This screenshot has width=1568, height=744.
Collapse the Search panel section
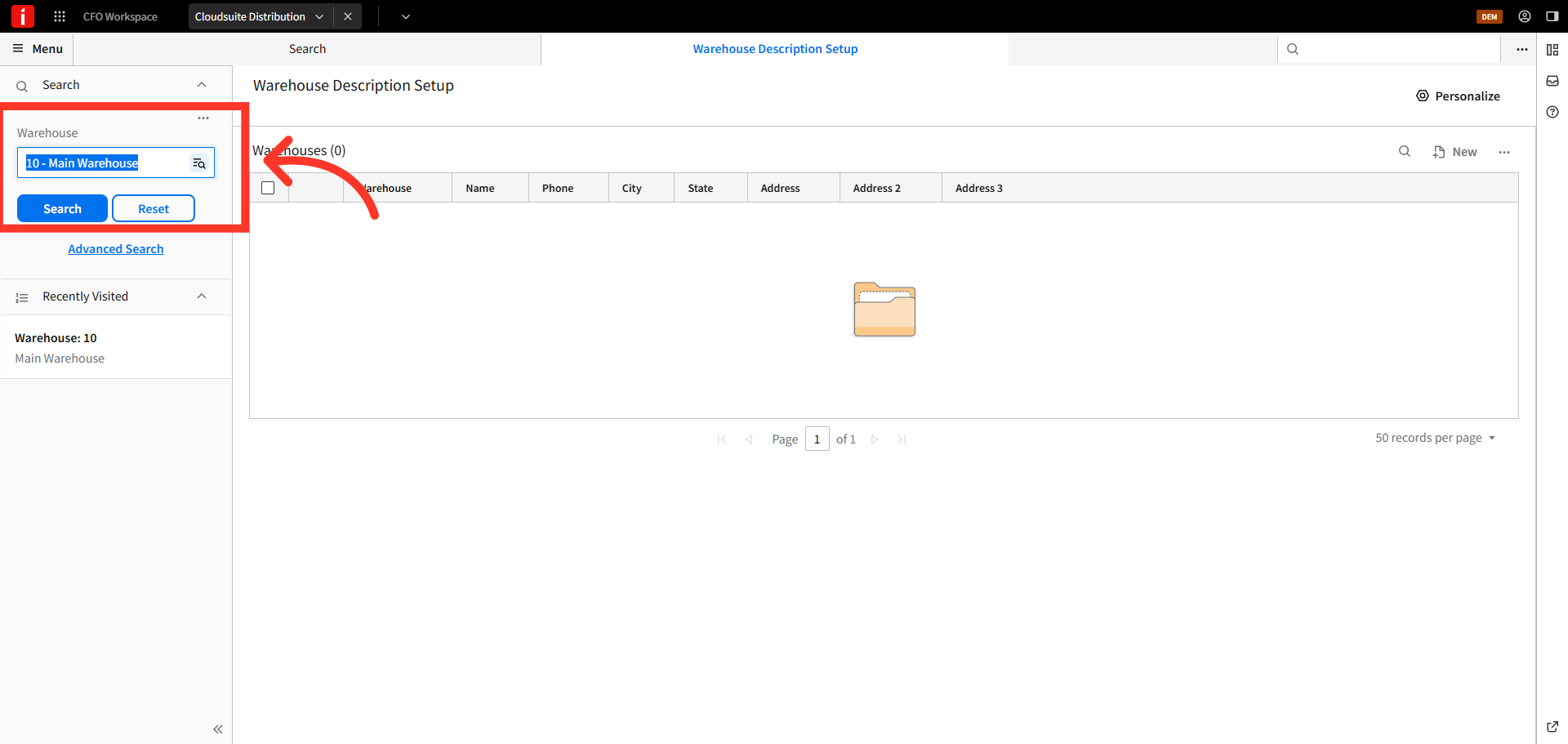202,85
